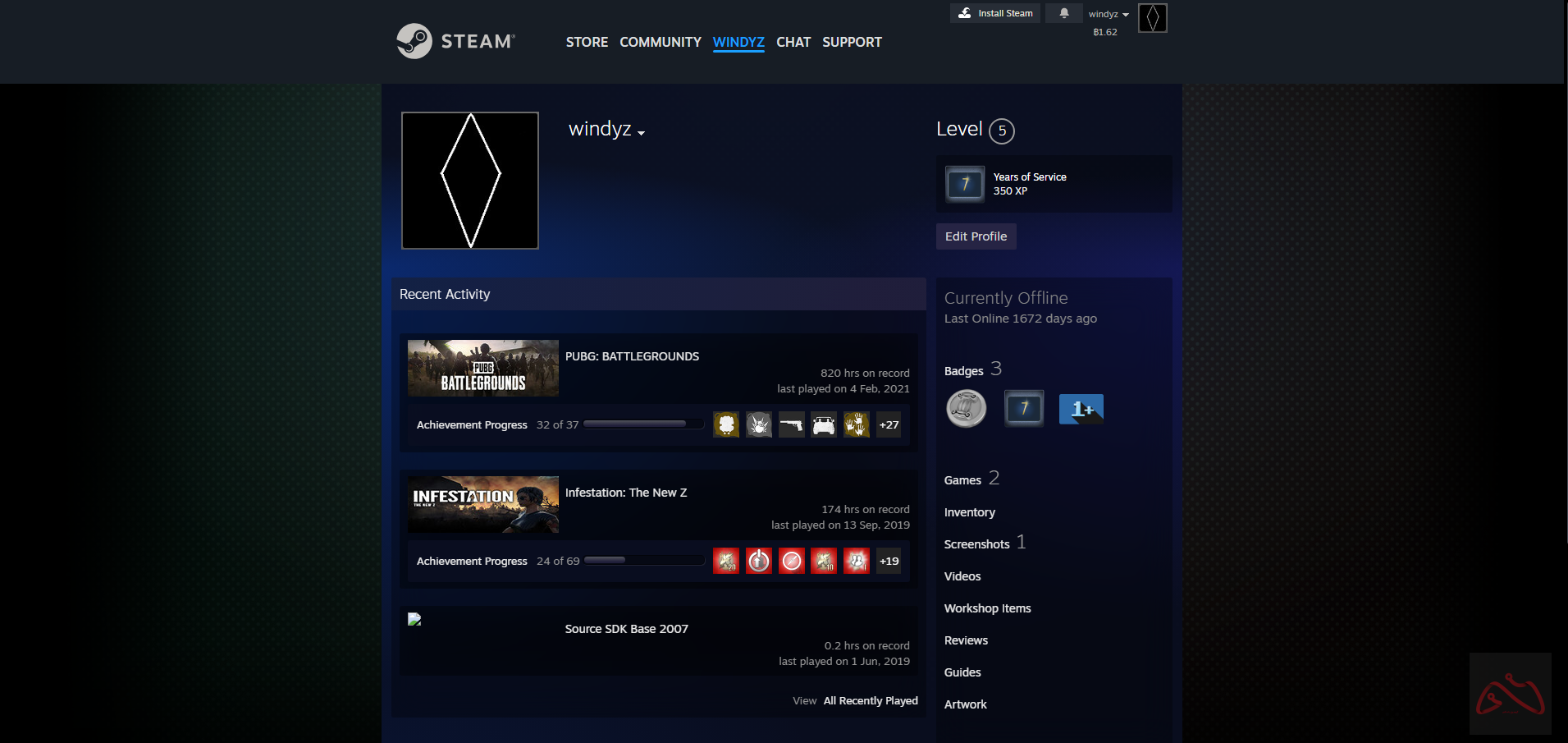Go to the COMMUNITY menu

coord(660,42)
